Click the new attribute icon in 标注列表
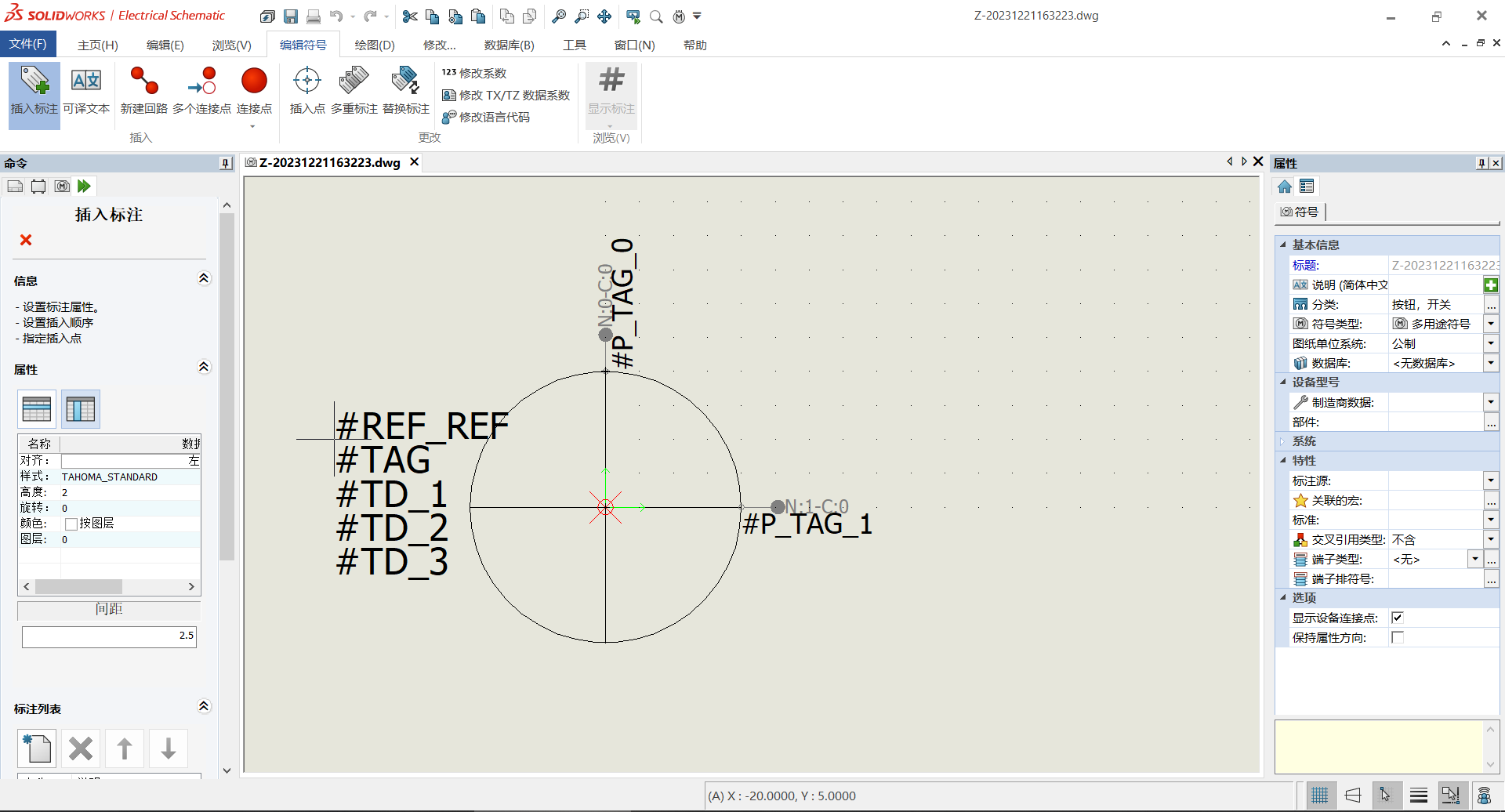Screen dimensions: 1505x812 (37, 749)
